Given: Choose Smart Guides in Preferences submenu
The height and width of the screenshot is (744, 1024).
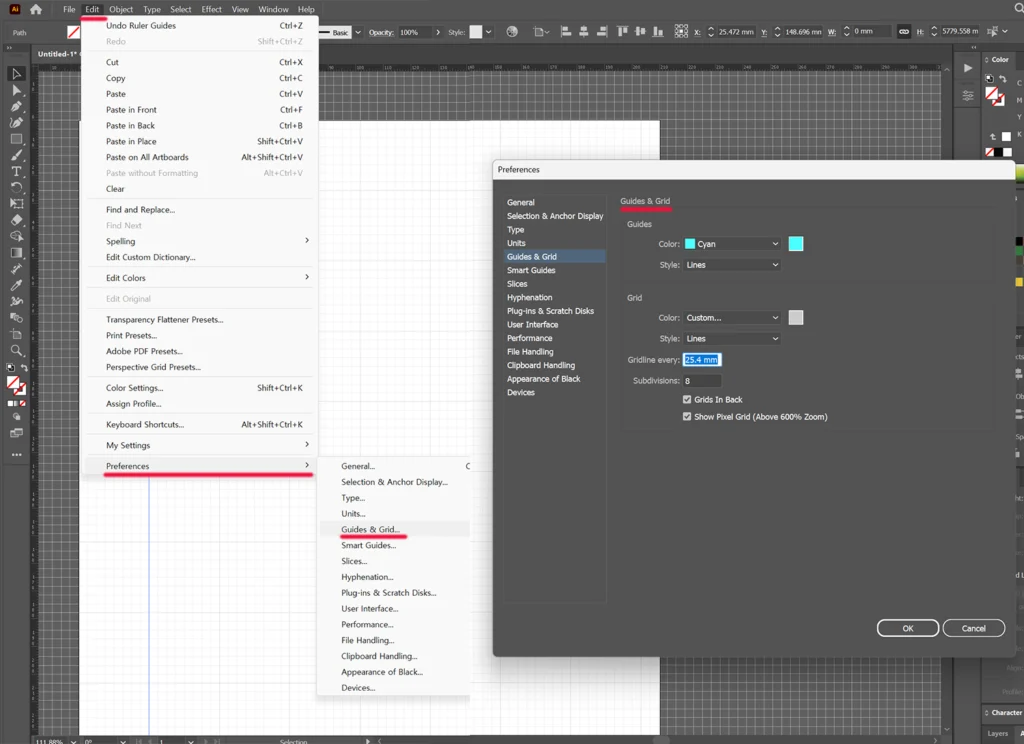Looking at the screenshot, I should pyautogui.click(x=394, y=545).
